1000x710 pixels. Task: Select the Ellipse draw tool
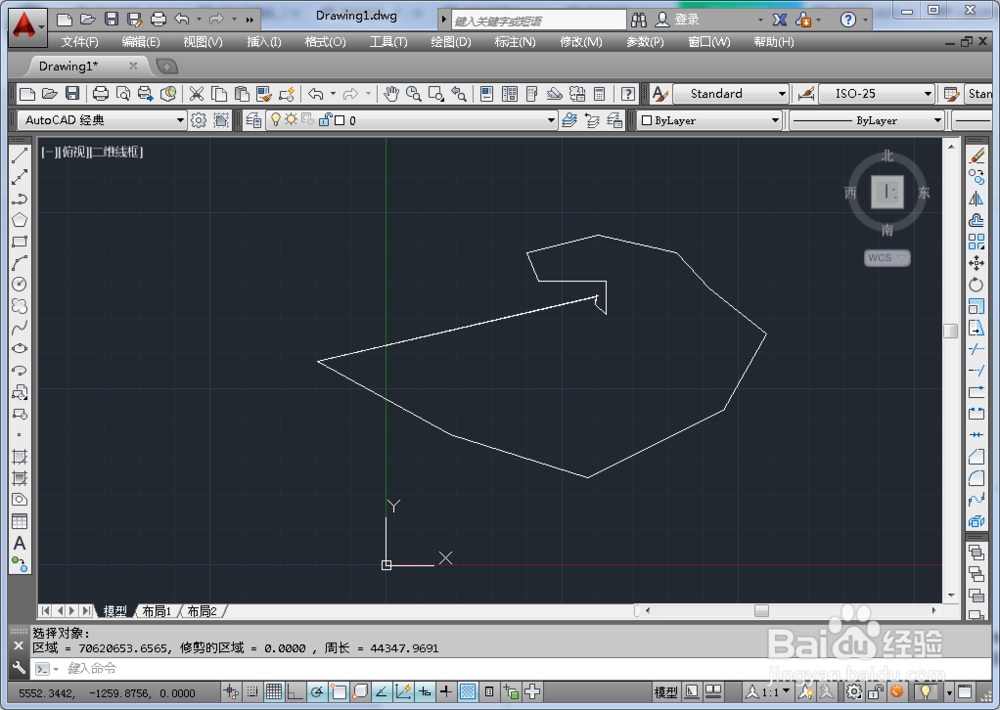click(20, 349)
